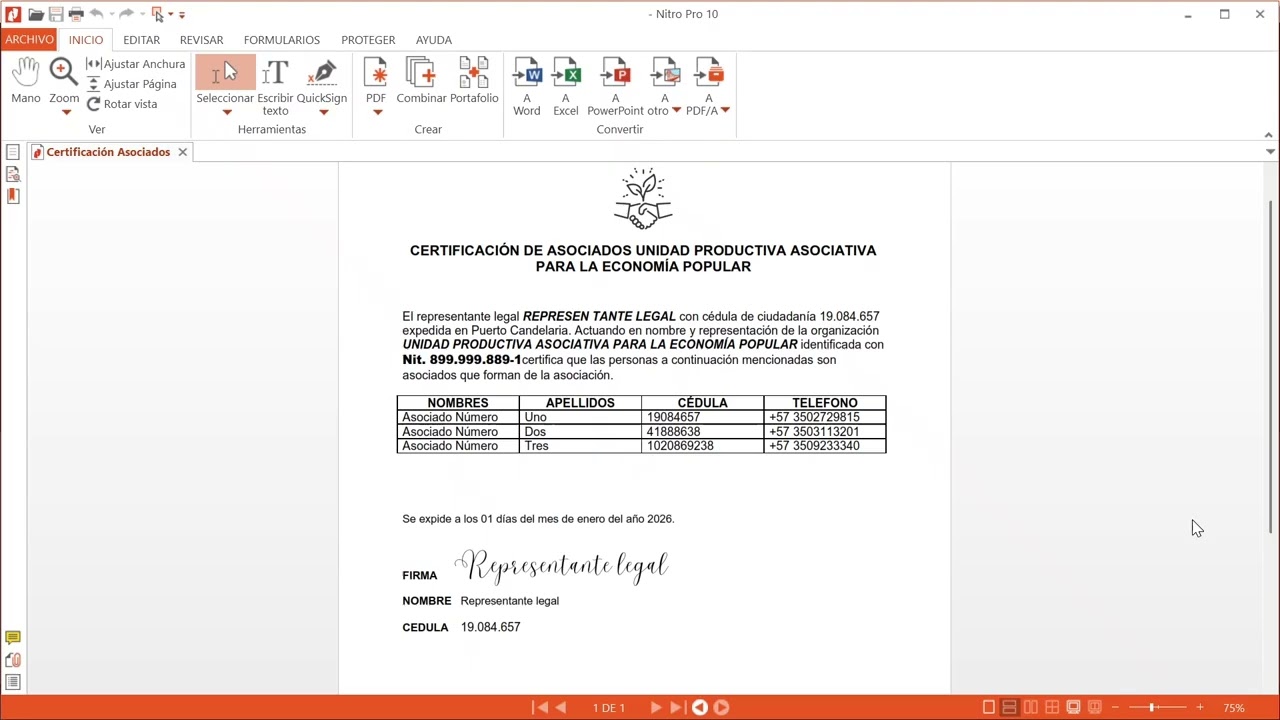Click the Undo arrow
The height and width of the screenshot is (720, 1280).
pyautogui.click(x=96, y=14)
